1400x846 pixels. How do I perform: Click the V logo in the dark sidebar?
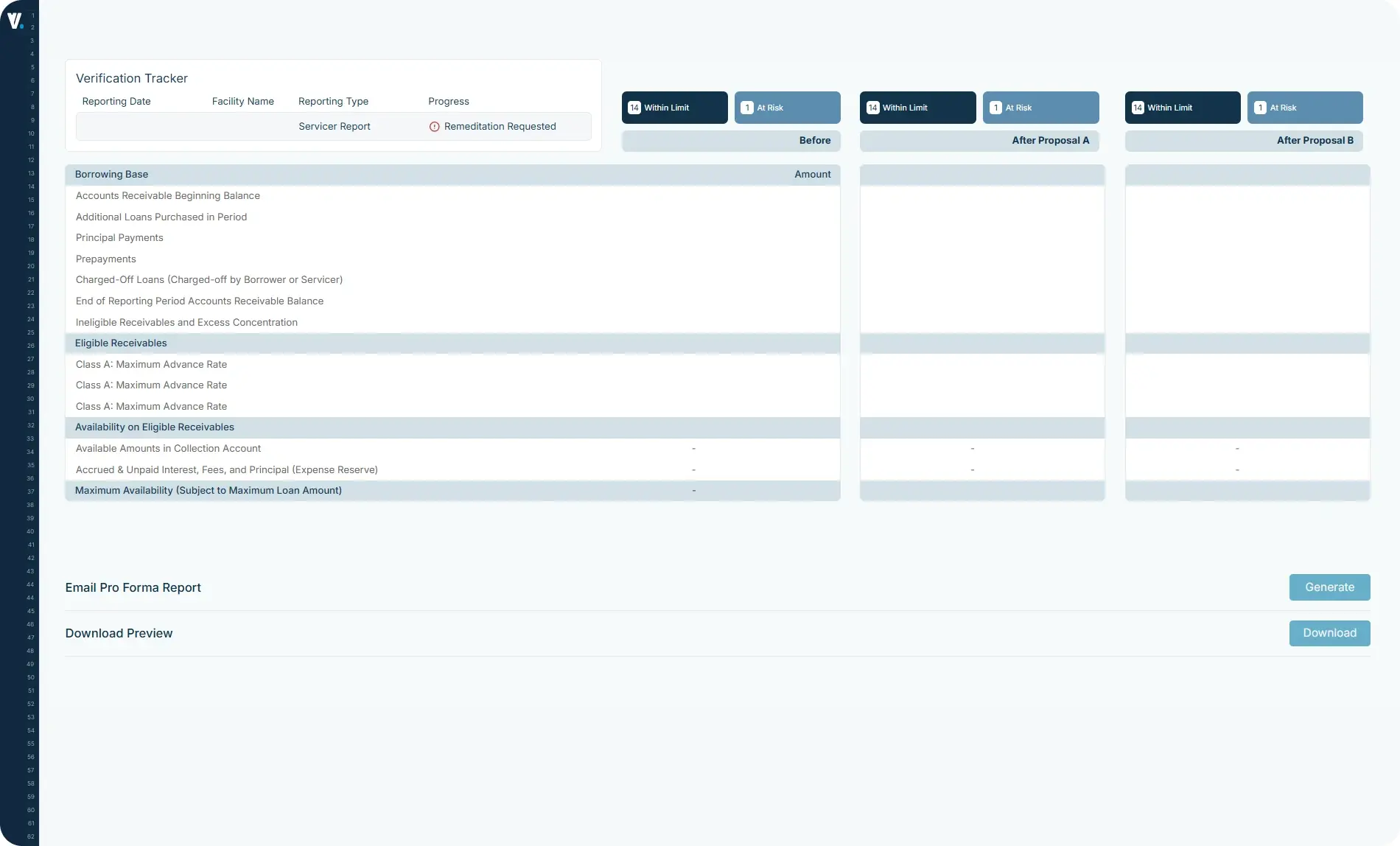(x=16, y=21)
